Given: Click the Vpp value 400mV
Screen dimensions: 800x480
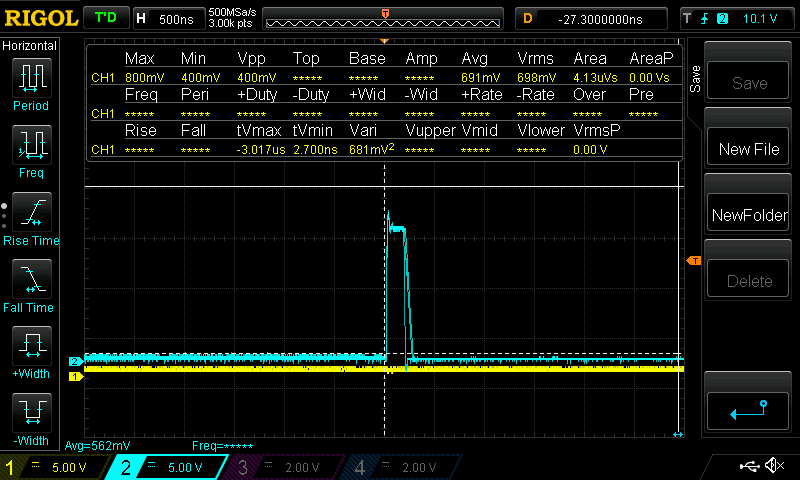Looking at the screenshot, I should pos(257,78).
